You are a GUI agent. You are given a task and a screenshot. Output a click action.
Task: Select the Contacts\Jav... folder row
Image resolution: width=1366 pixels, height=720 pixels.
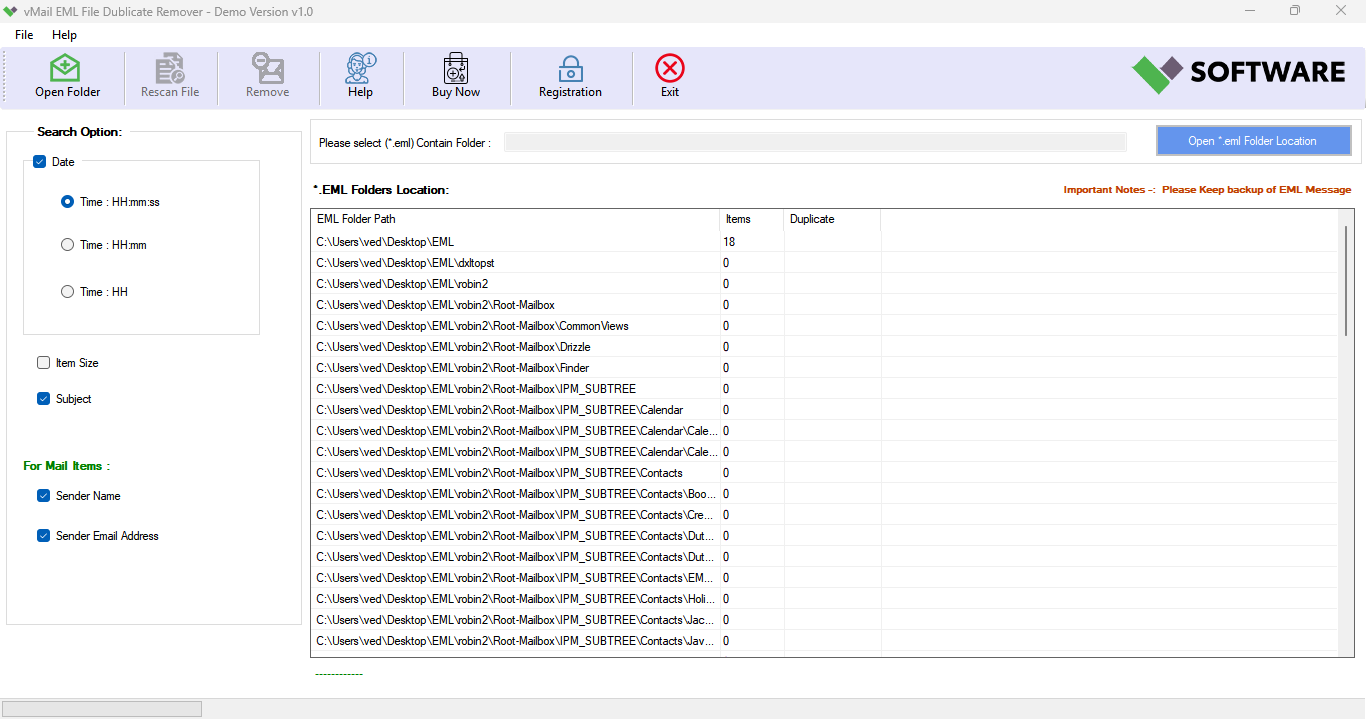point(824,640)
